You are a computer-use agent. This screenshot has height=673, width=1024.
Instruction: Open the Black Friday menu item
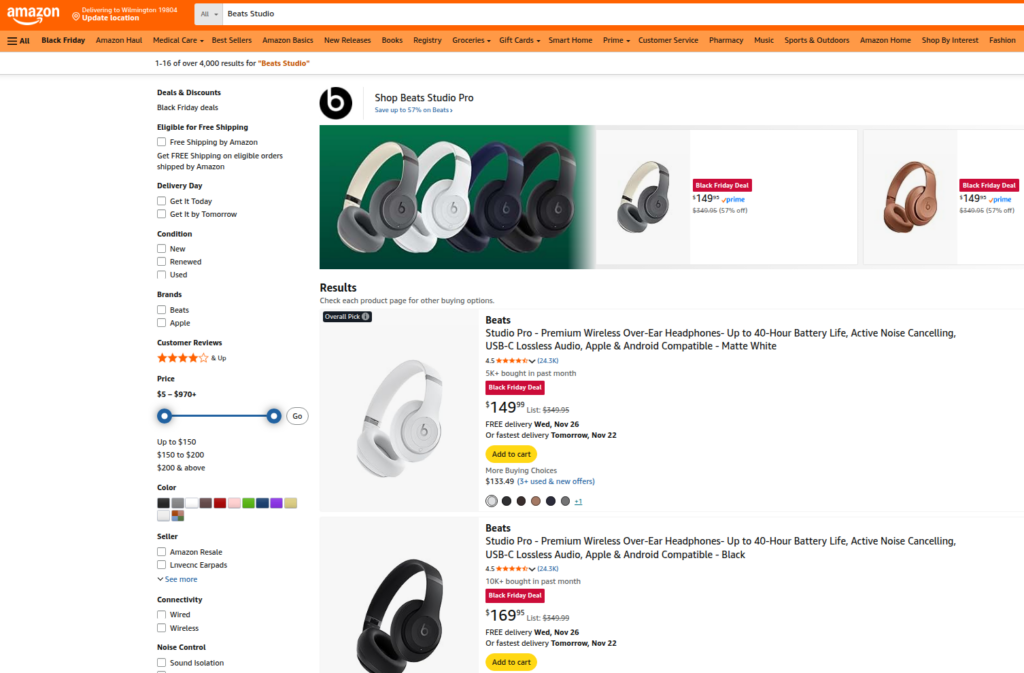pyautogui.click(x=62, y=40)
